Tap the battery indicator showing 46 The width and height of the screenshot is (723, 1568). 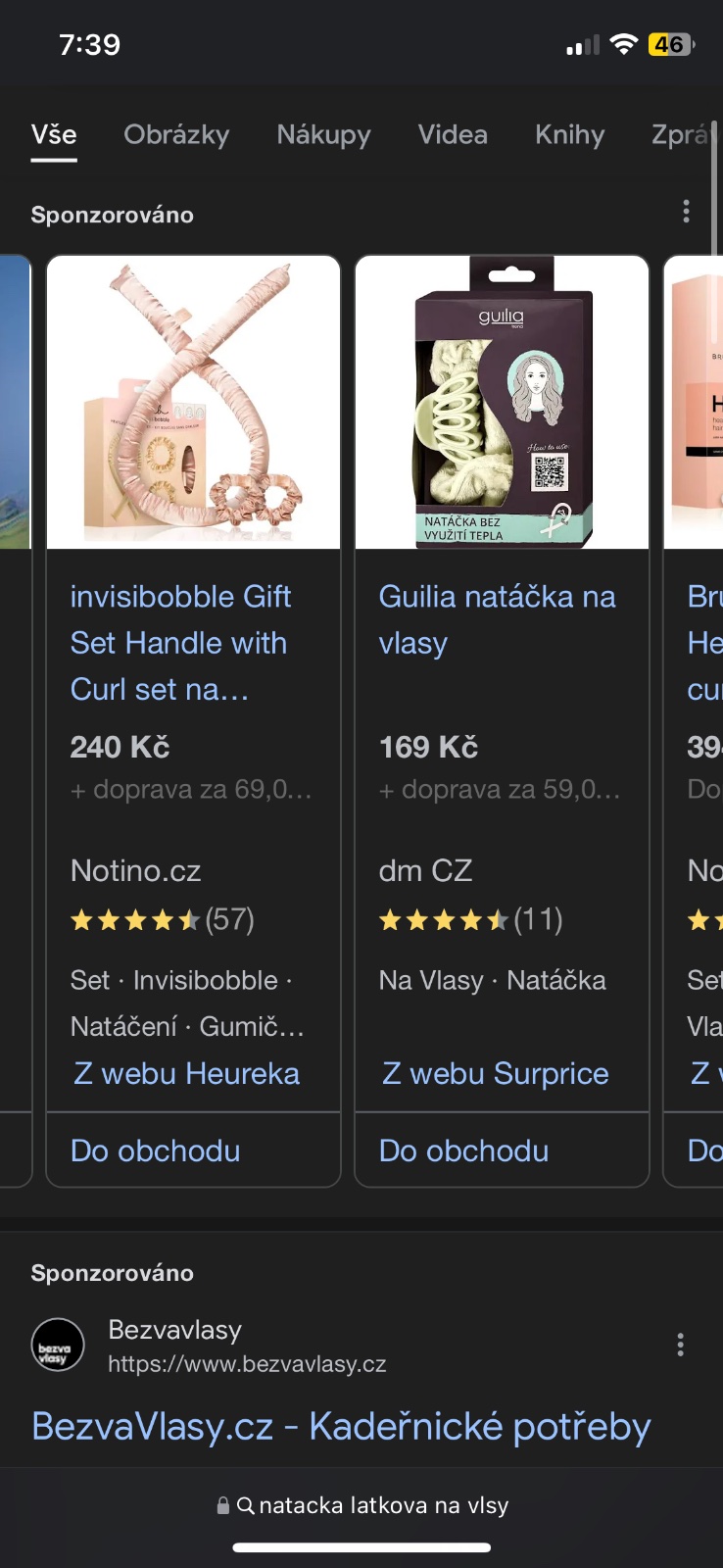(x=670, y=44)
